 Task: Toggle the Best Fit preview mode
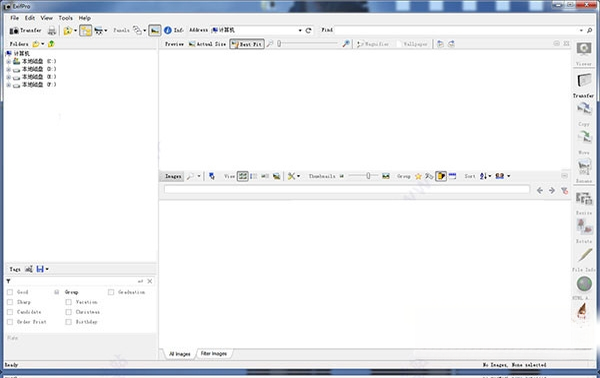click(247, 44)
